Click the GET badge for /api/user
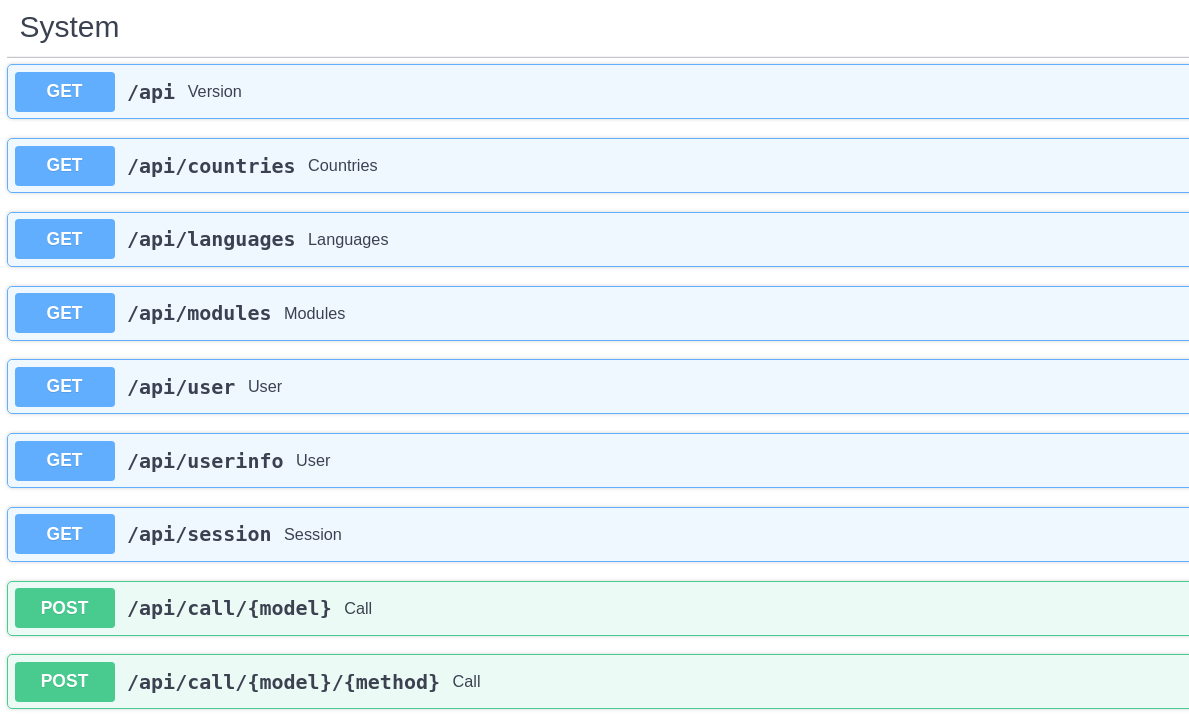 pos(65,387)
